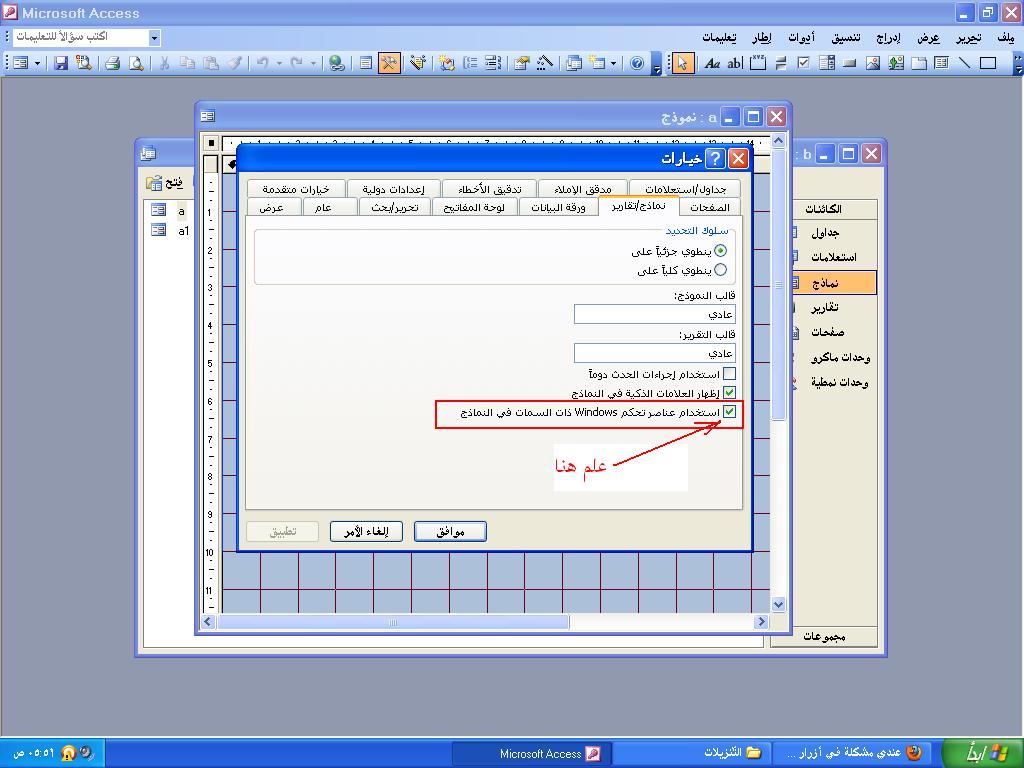Open the تنسيق menu
The height and width of the screenshot is (768, 1024).
(846, 38)
